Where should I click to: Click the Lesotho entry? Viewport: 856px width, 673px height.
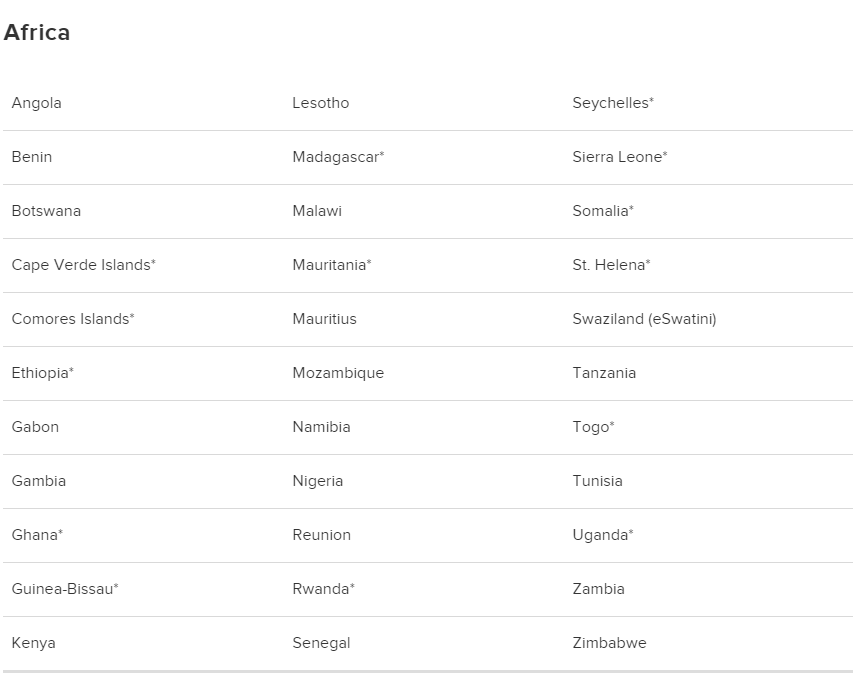click(320, 103)
